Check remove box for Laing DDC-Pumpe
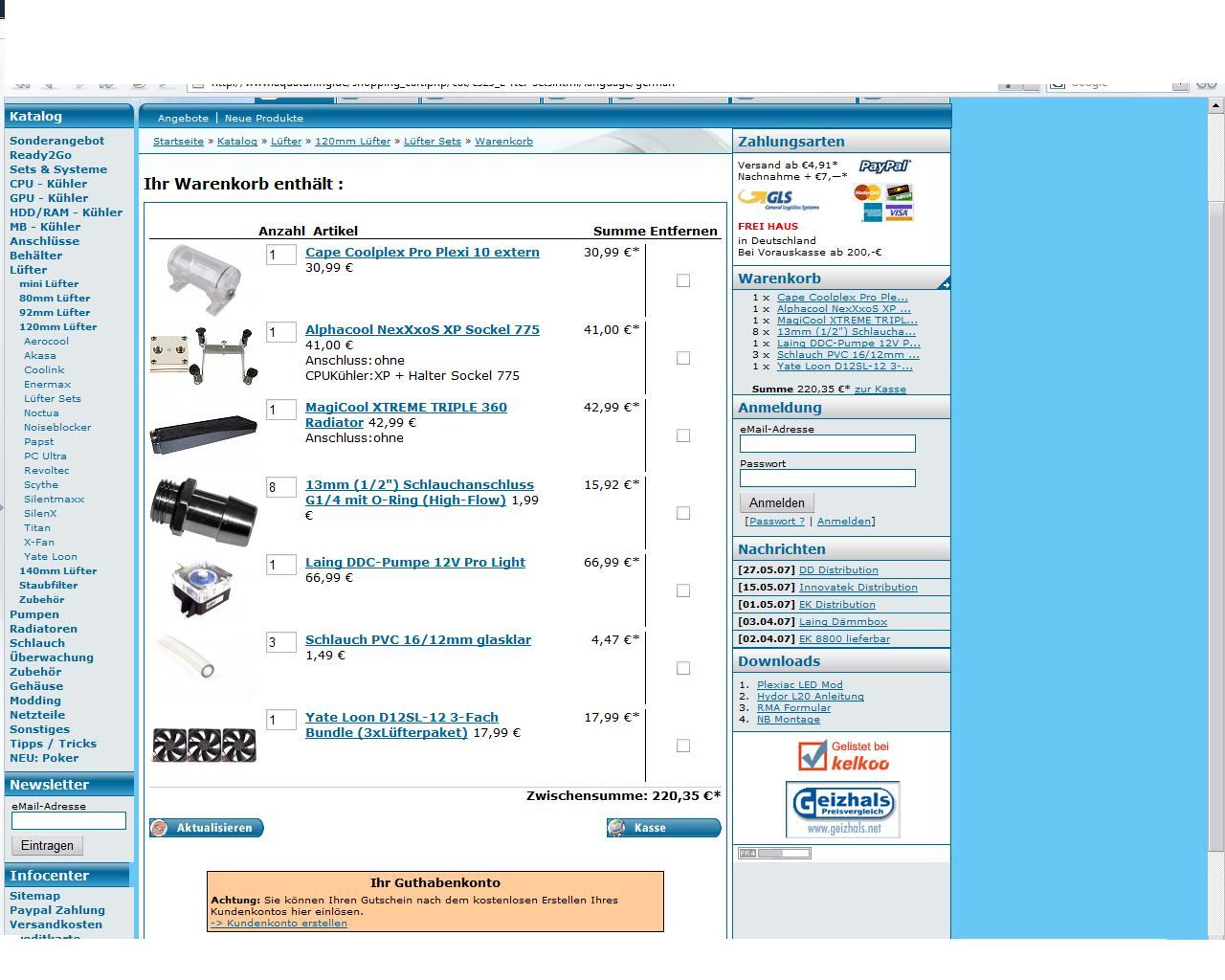Screen dimensions: 1225x980 click(683, 590)
